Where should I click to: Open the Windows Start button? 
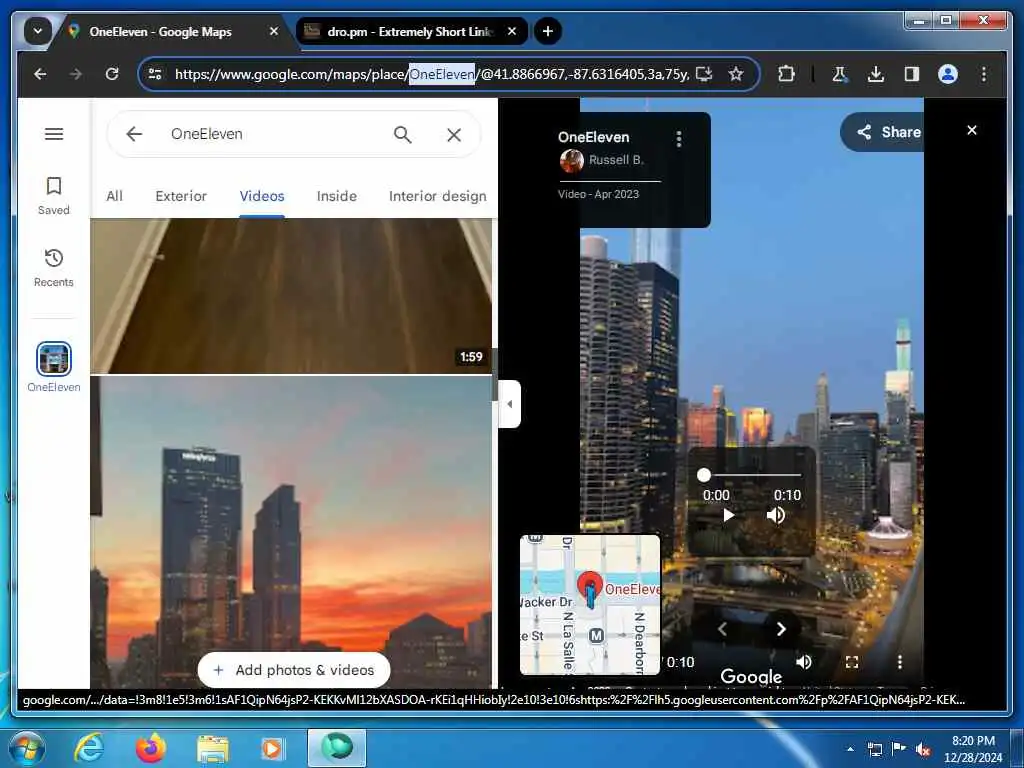[x=25, y=748]
